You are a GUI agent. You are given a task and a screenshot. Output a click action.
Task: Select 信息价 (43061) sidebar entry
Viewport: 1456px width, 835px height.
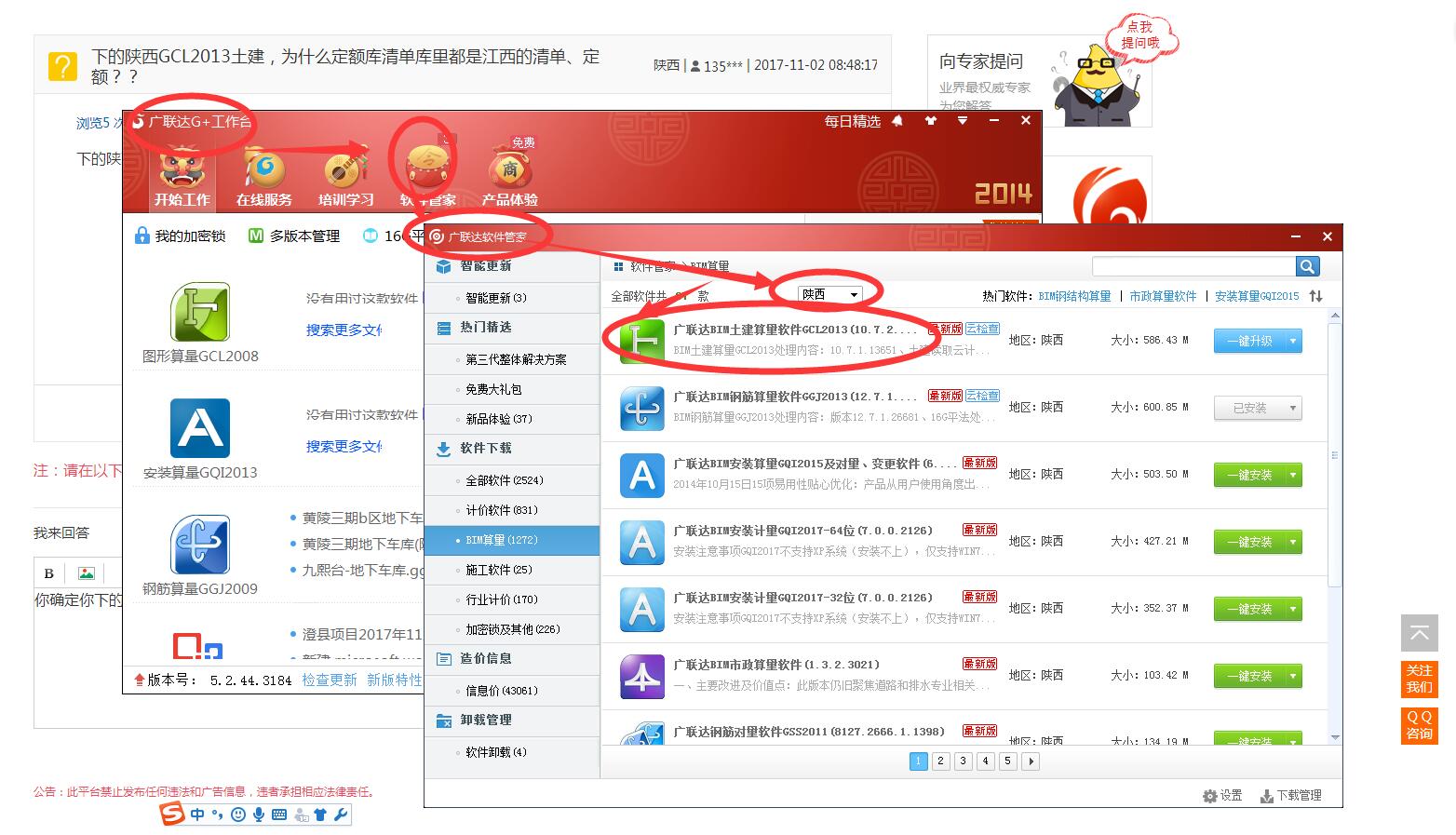pos(512,691)
